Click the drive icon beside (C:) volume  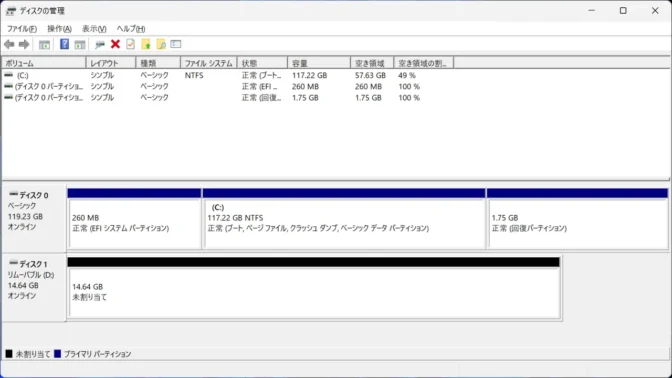[9, 75]
